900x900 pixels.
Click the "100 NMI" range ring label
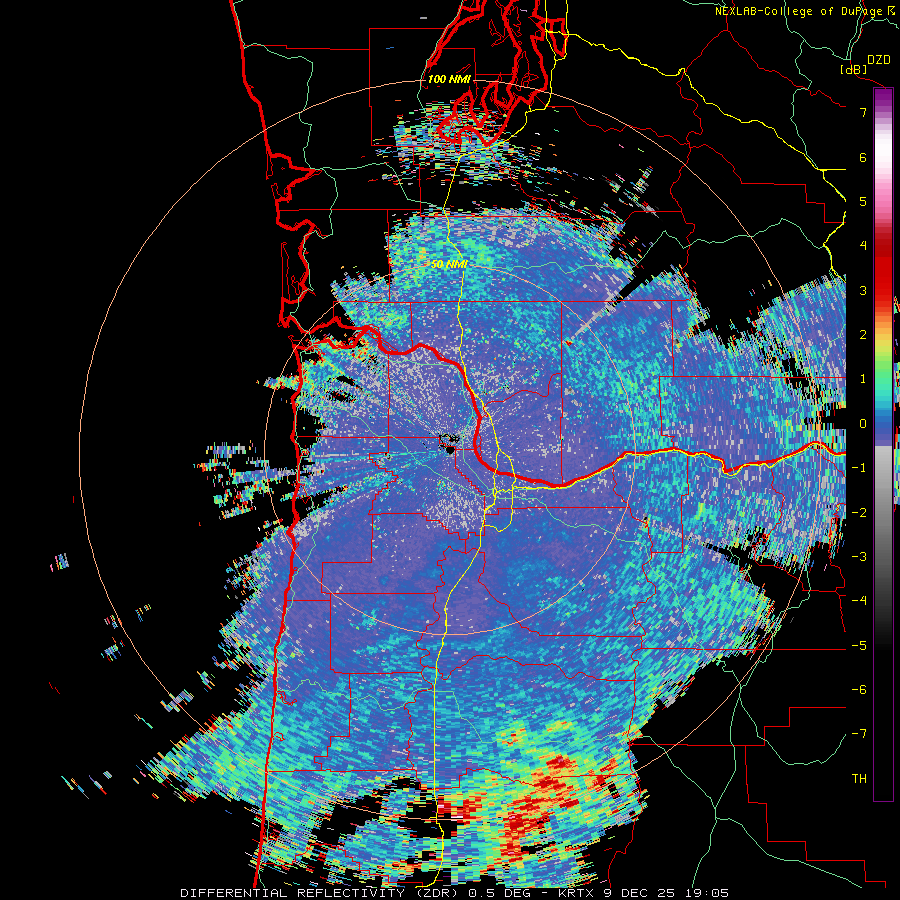click(x=449, y=79)
